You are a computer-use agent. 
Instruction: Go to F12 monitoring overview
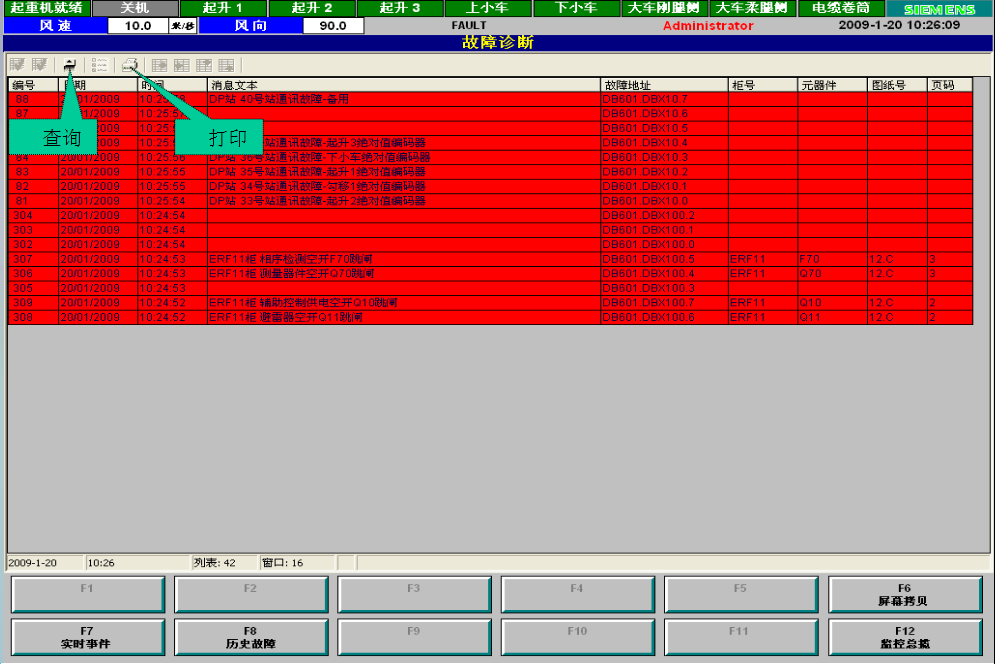[905, 637]
